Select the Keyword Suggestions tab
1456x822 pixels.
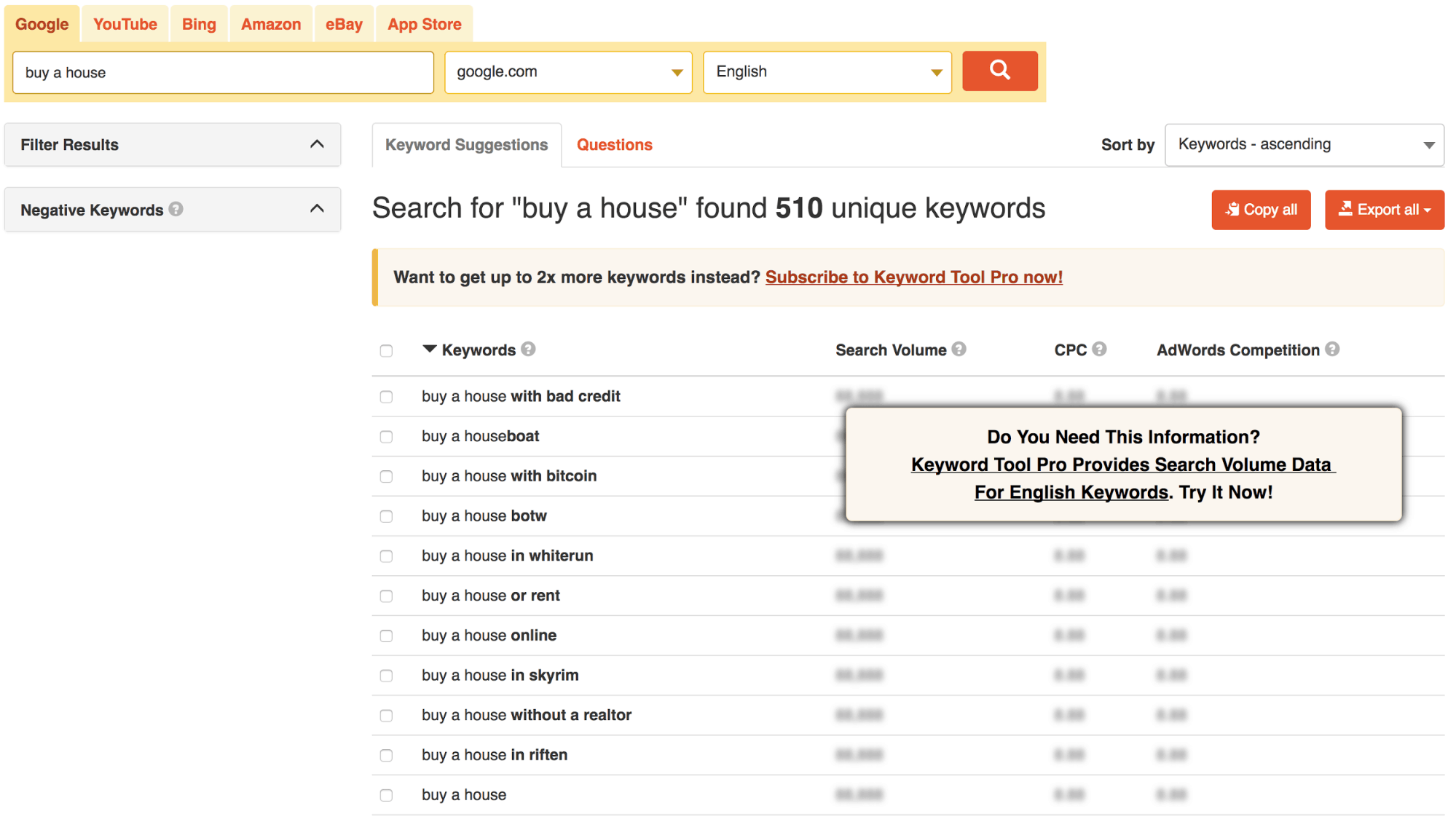466,145
